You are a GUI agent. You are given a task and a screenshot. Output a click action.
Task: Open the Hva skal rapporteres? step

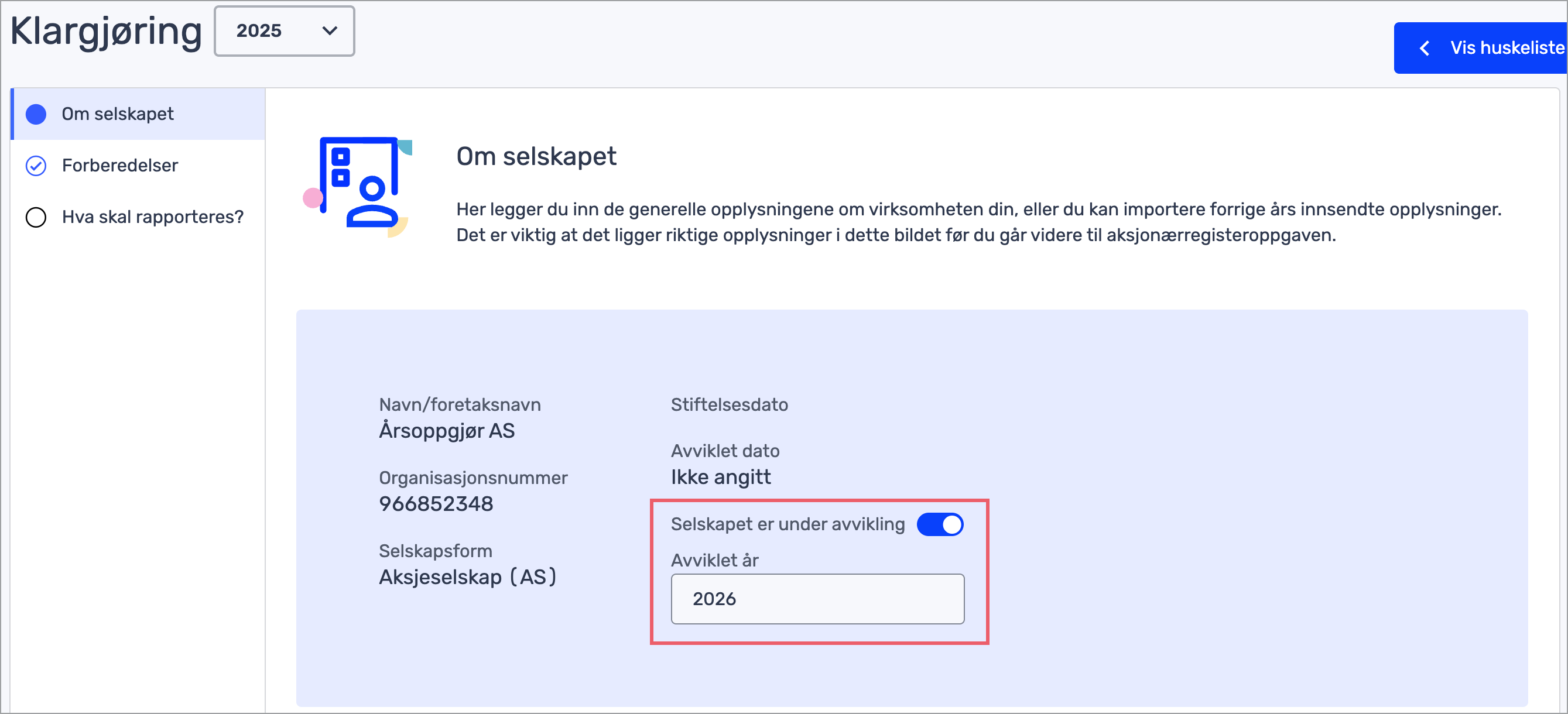pyautogui.click(x=152, y=217)
